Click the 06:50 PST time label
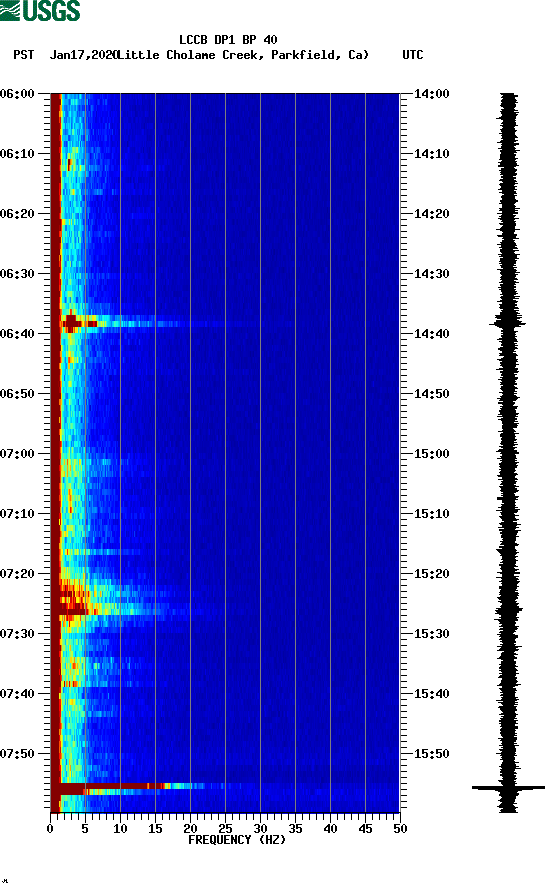The image size is (552, 892). (18, 394)
